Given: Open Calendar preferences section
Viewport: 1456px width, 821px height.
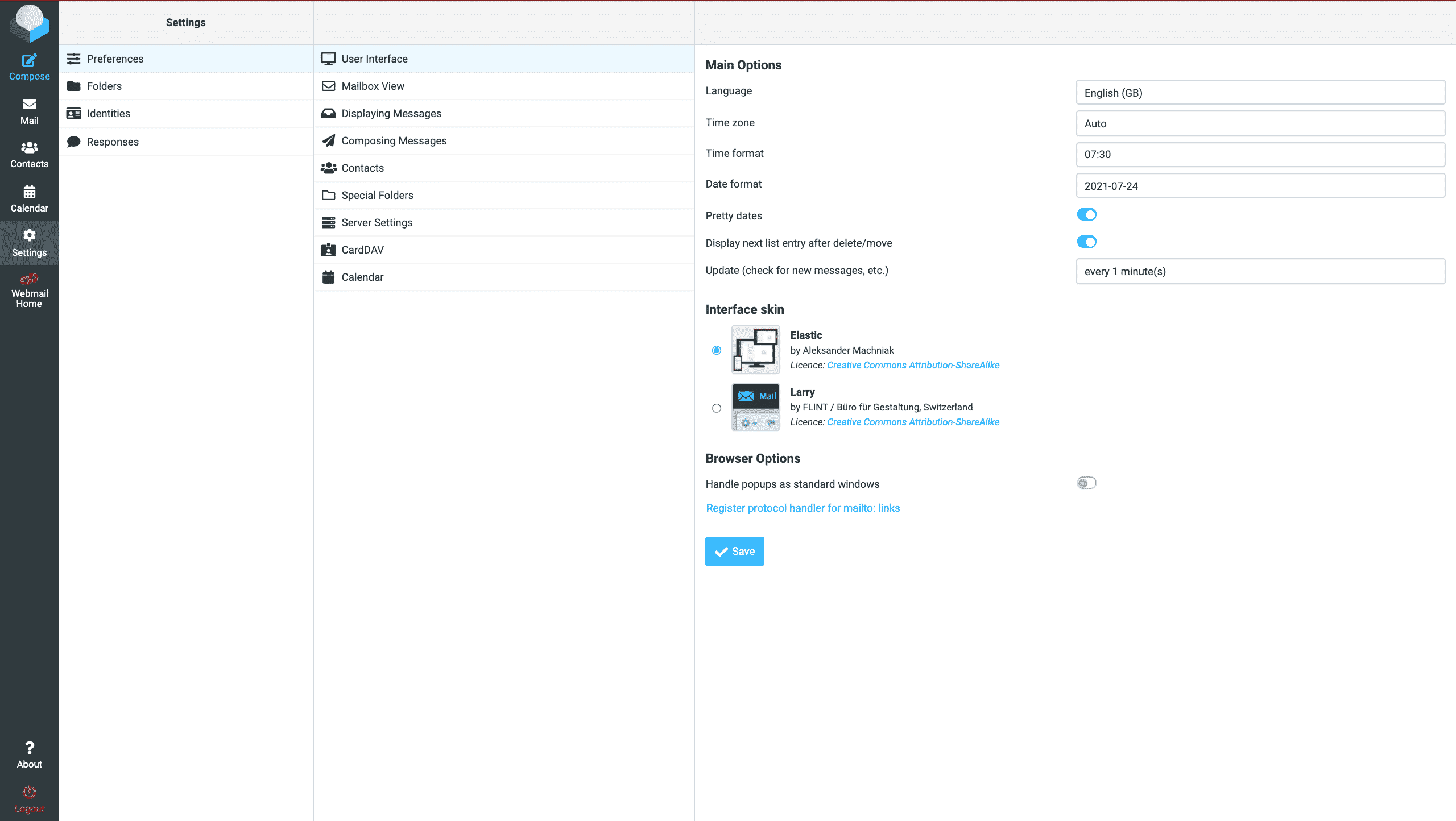Looking at the screenshot, I should tap(504, 277).
